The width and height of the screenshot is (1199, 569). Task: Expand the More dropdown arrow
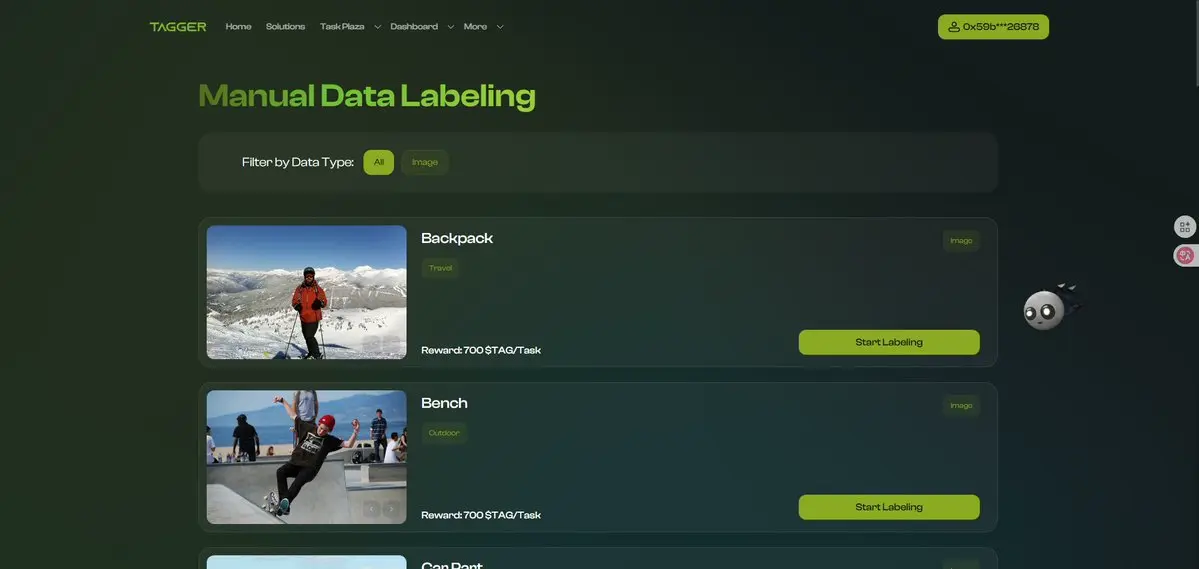tap(500, 28)
